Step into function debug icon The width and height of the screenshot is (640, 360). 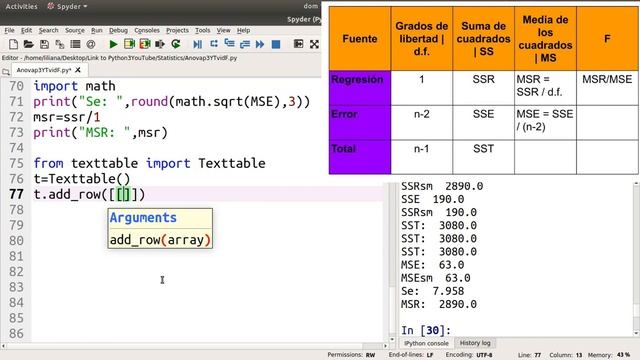point(229,44)
